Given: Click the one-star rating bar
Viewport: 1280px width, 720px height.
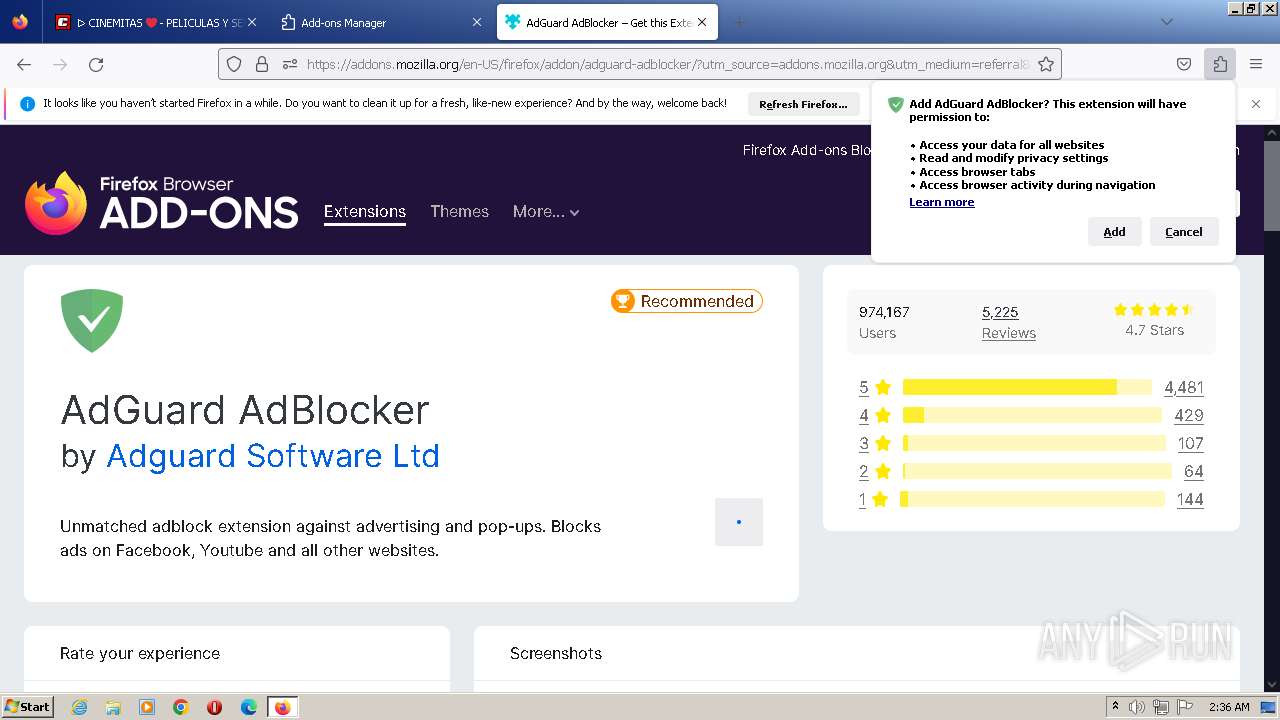Looking at the screenshot, I should (x=1034, y=499).
